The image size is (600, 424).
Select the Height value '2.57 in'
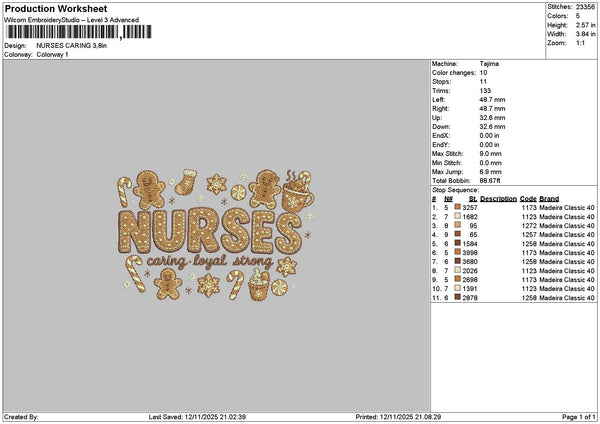coord(585,25)
